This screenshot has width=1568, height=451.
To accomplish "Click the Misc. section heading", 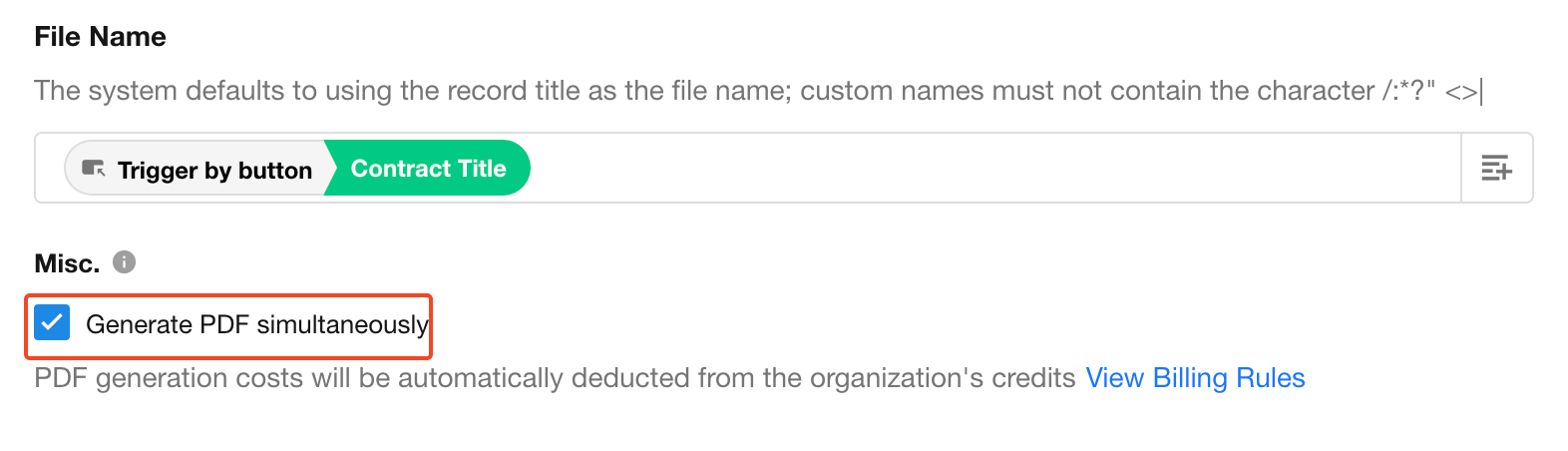I will click(x=67, y=263).
